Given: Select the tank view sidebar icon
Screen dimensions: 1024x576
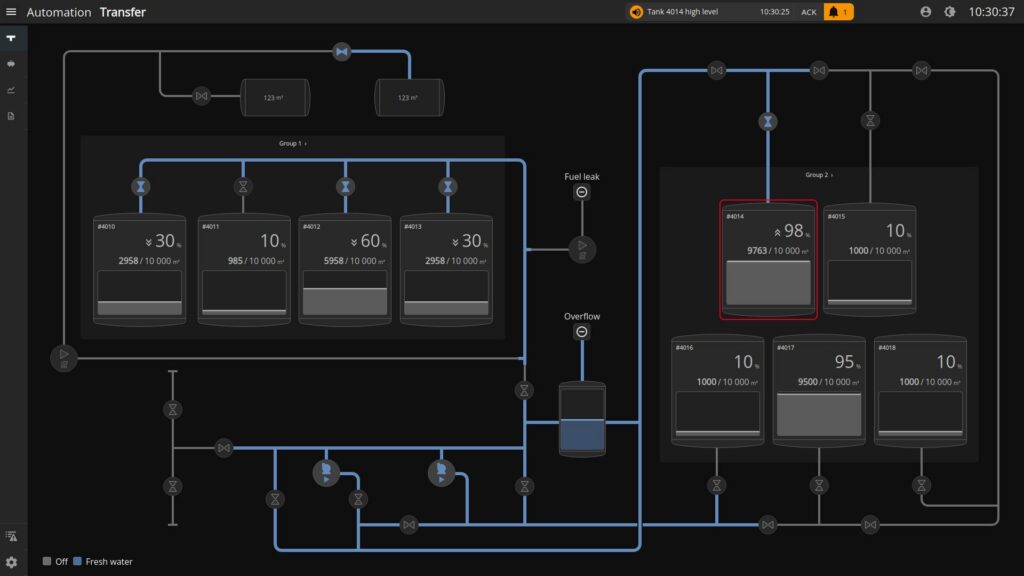Looking at the screenshot, I should [x=11, y=39].
